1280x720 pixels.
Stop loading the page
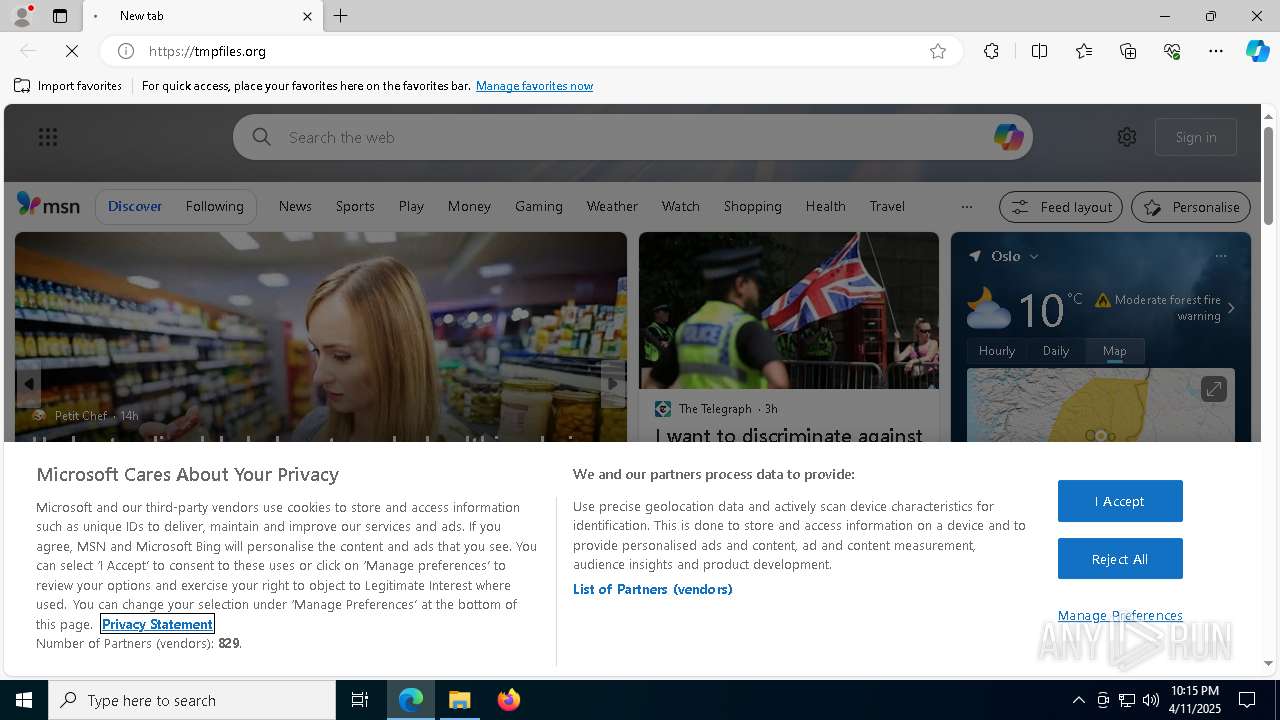click(x=72, y=51)
